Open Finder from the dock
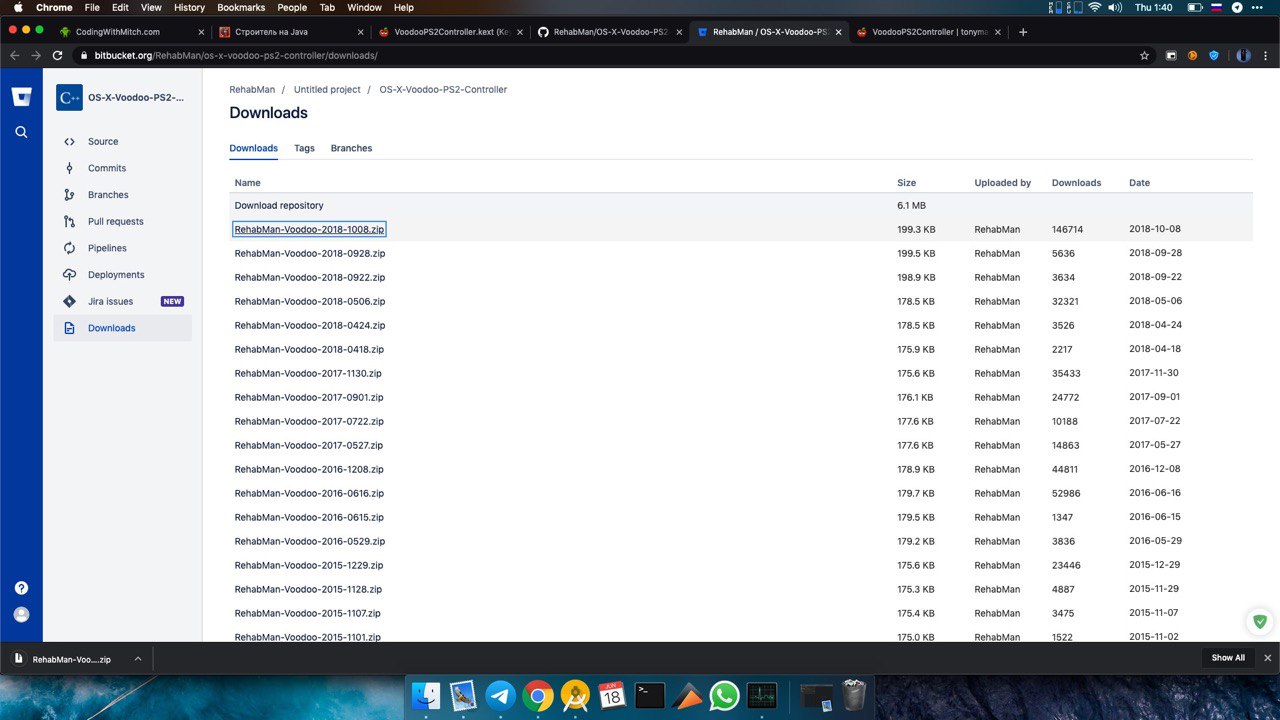Viewport: 1280px width, 720px height. pyautogui.click(x=427, y=695)
